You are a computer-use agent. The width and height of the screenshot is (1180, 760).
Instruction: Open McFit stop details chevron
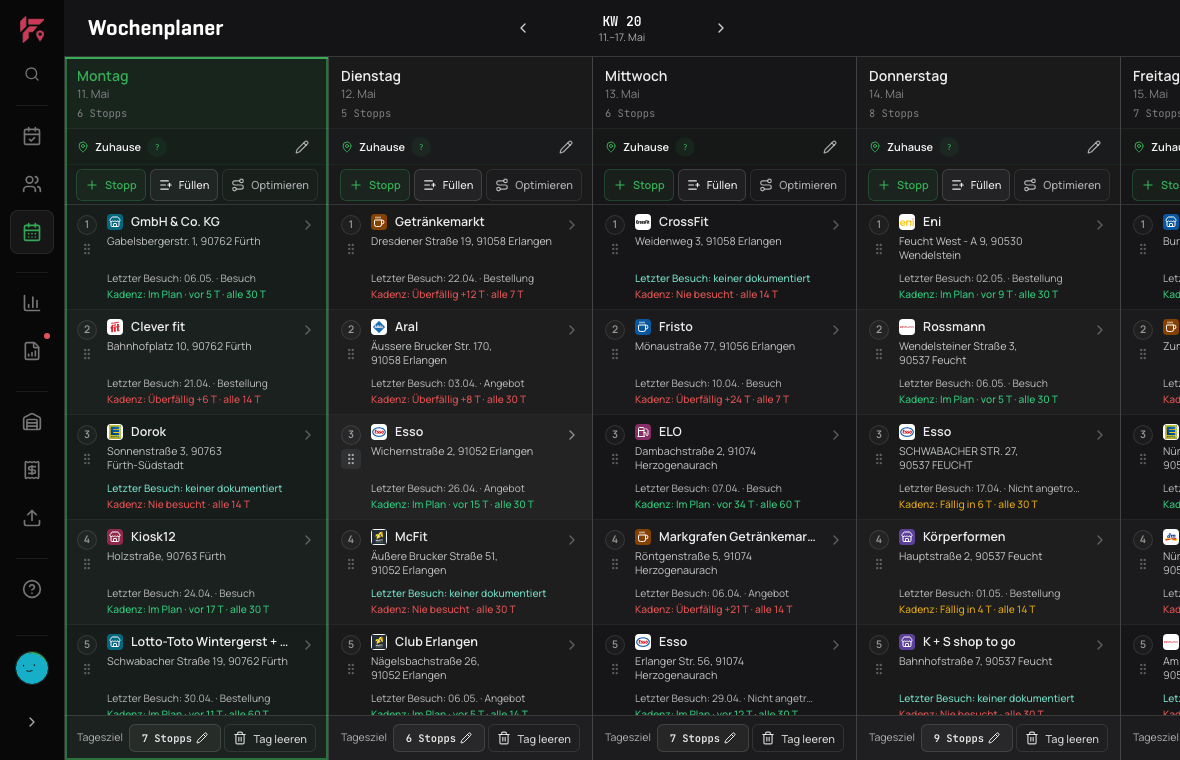572,540
